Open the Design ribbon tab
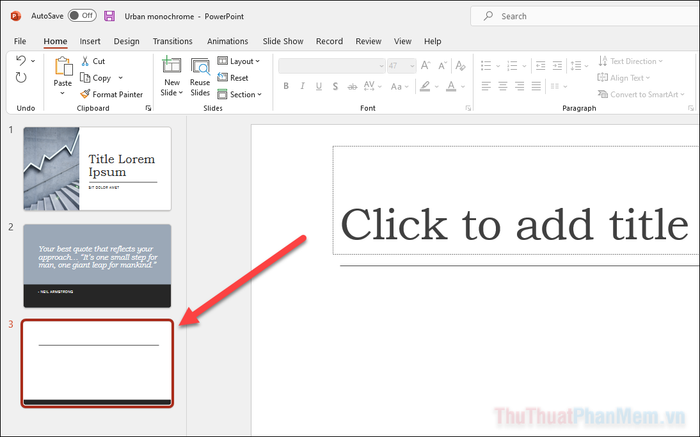The height and width of the screenshot is (437, 700). 126,41
